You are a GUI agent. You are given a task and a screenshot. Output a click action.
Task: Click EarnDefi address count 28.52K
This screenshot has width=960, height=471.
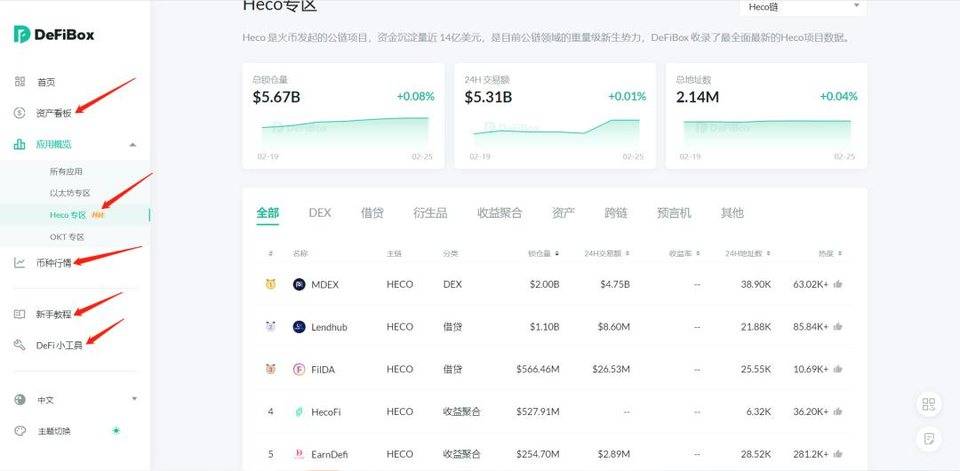756,454
